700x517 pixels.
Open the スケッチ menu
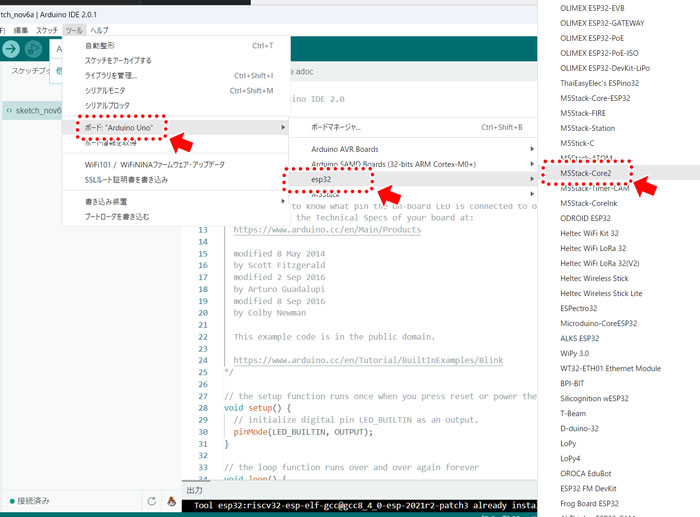pyautogui.click(x=47, y=30)
